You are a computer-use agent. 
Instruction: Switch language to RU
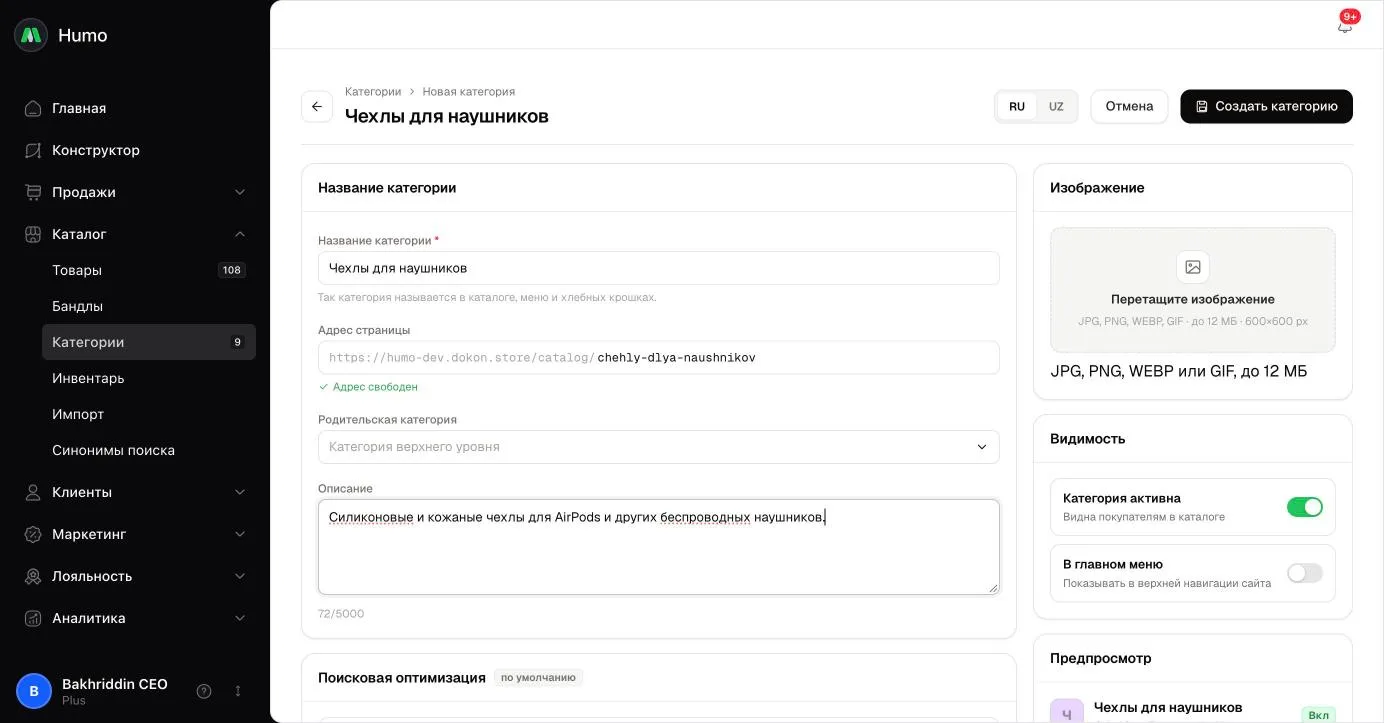coord(1017,107)
